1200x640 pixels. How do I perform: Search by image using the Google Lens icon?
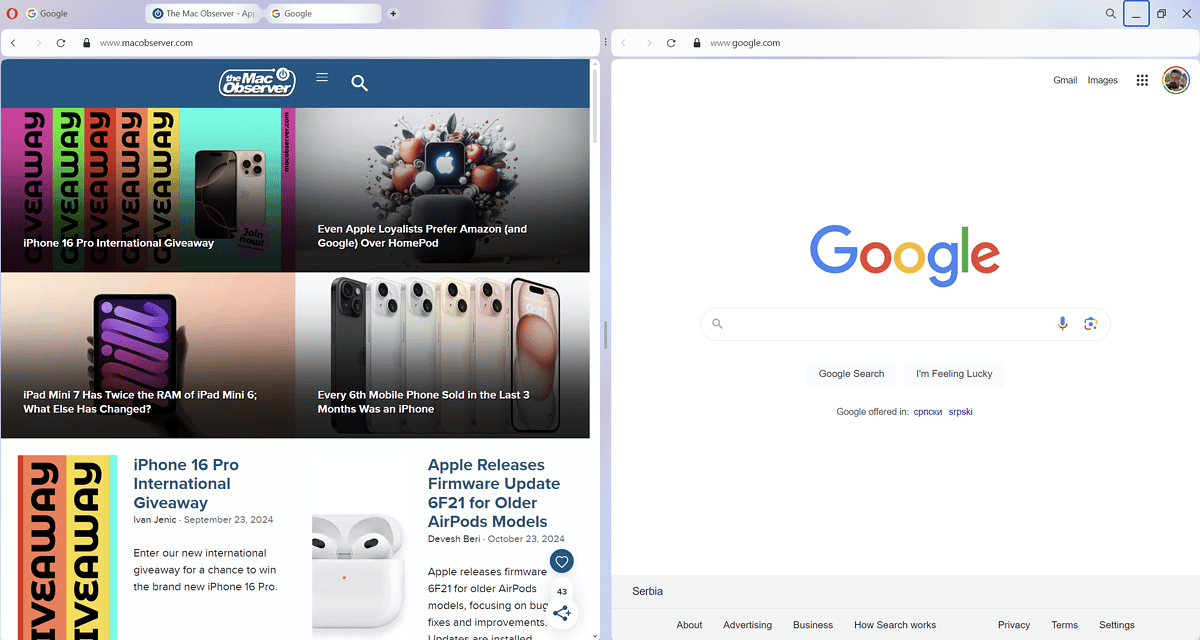pyautogui.click(x=1090, y=323)
